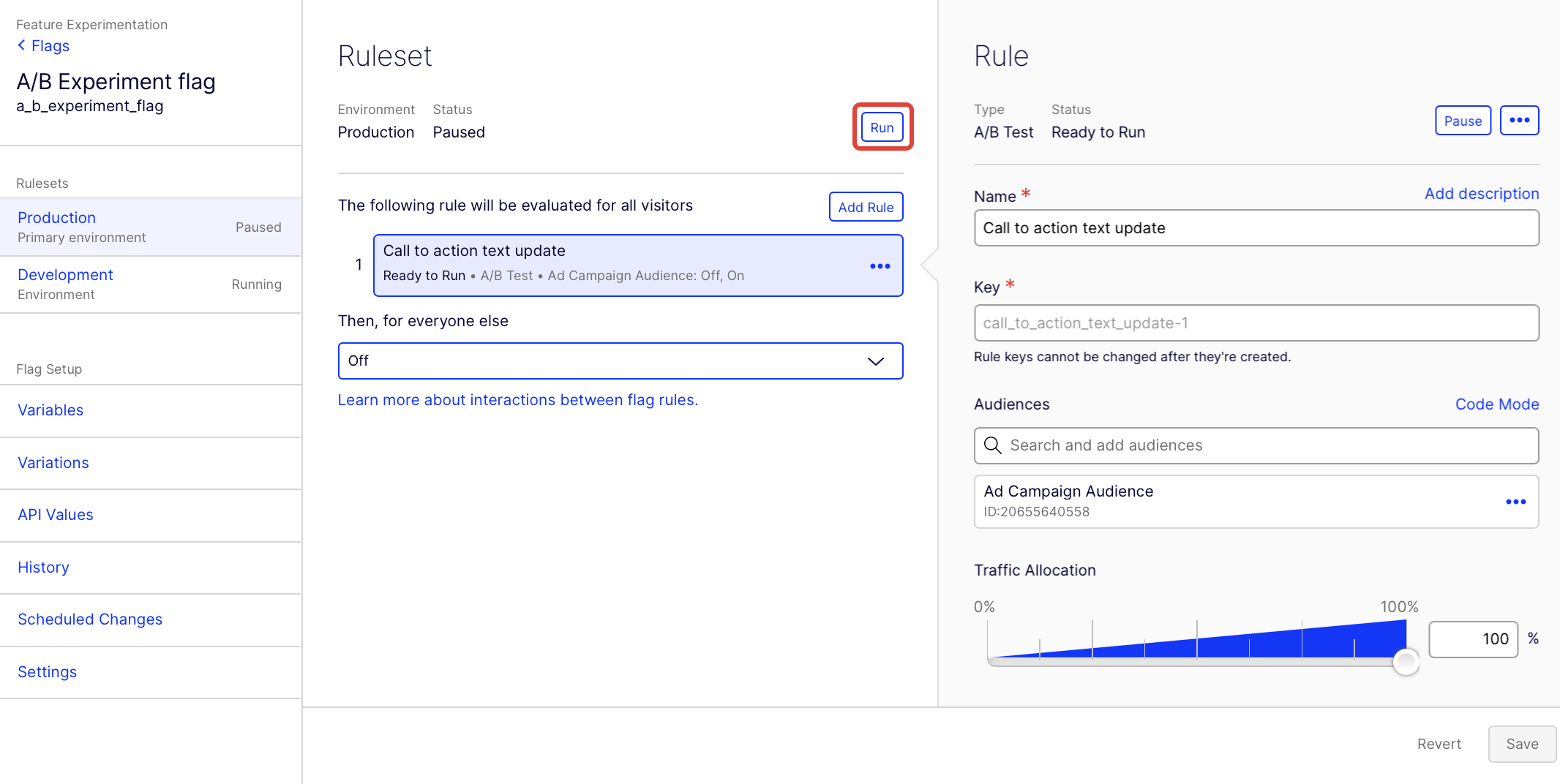This screenshot has height=784, width=1560.
Task: Pause the A/B Test rule
Action: [1462, 121]
